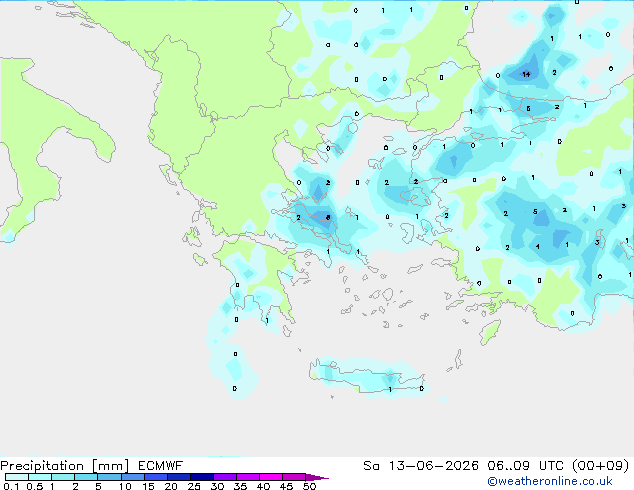Click the weatheronline.co.uk copyright link
Viewport: 634px width, 490px height.
pyautogui.click(x=550, y=481)
